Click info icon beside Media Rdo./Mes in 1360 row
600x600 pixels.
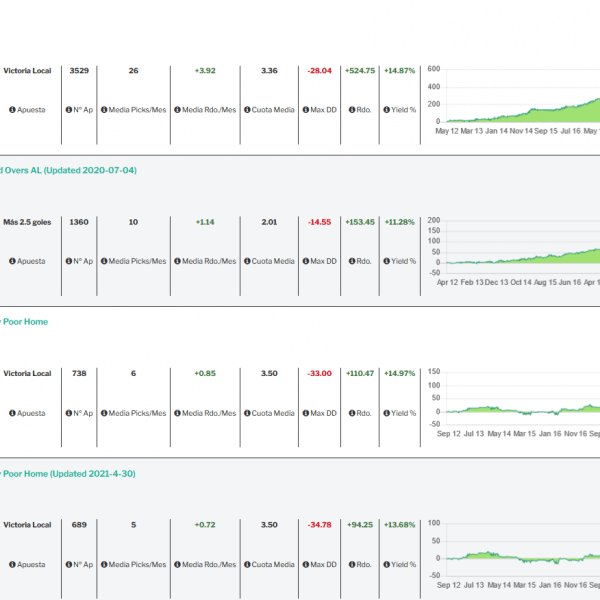178,261
